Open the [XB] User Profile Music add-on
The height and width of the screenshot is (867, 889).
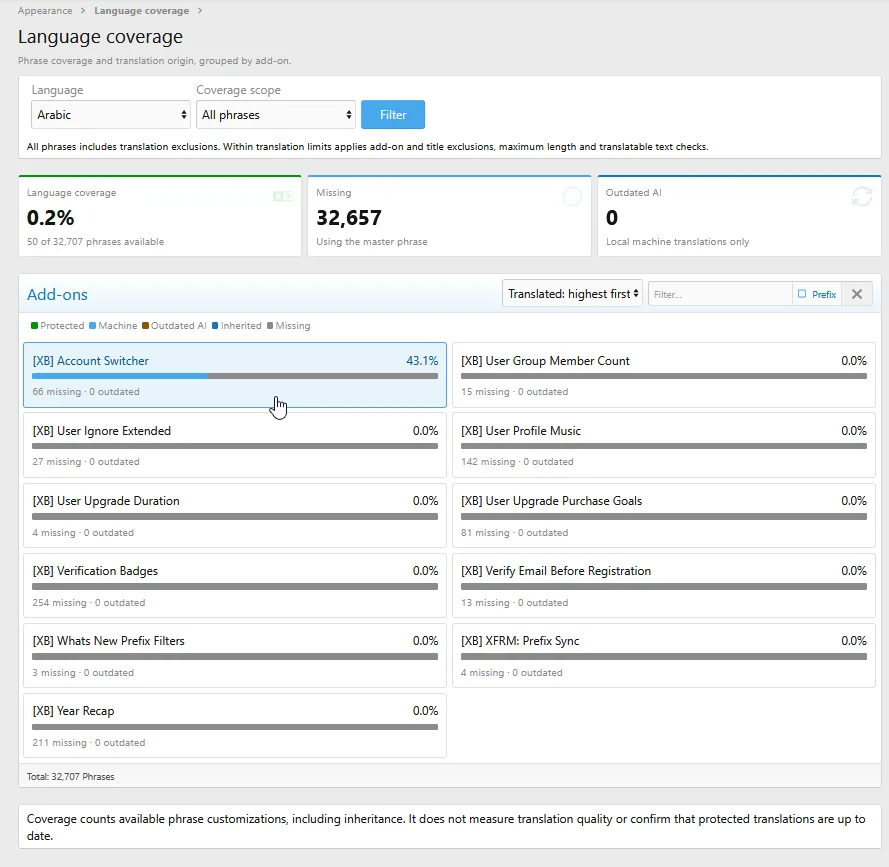tap(663, 445)
